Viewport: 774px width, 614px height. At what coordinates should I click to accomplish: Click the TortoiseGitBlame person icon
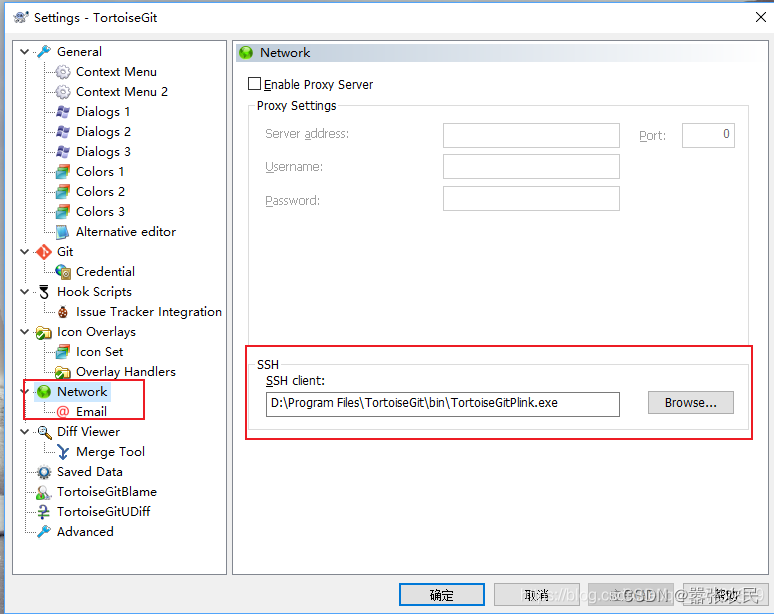point(44,492)
